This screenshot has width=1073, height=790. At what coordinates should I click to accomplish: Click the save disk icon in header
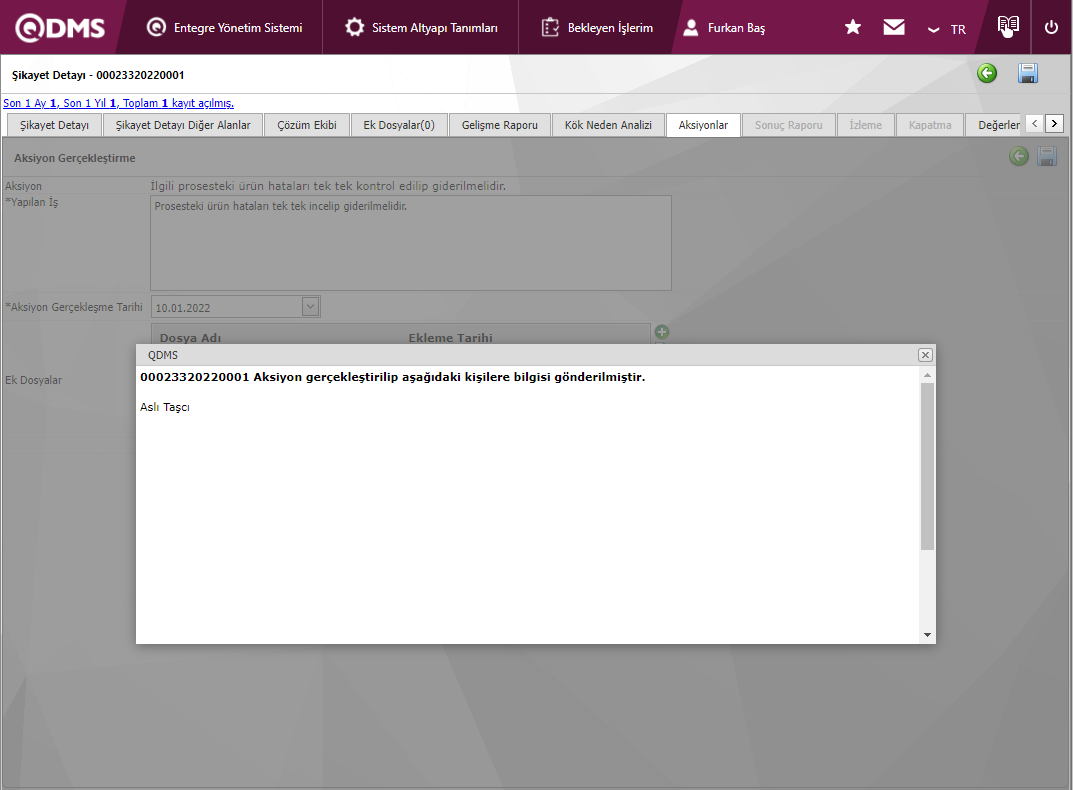[1028, 73]
